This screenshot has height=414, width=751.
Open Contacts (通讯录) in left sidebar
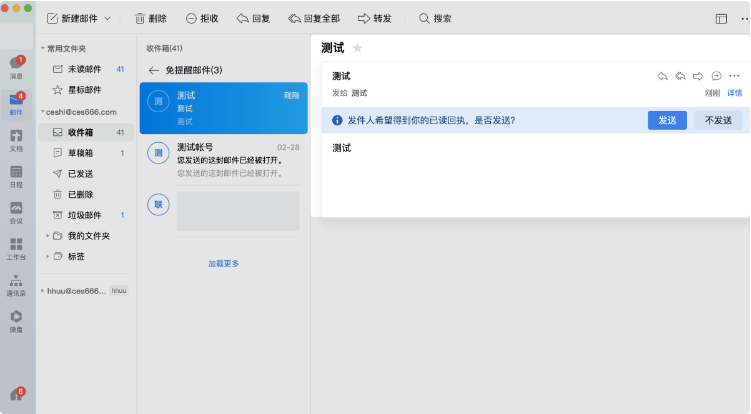pos(16,284)
